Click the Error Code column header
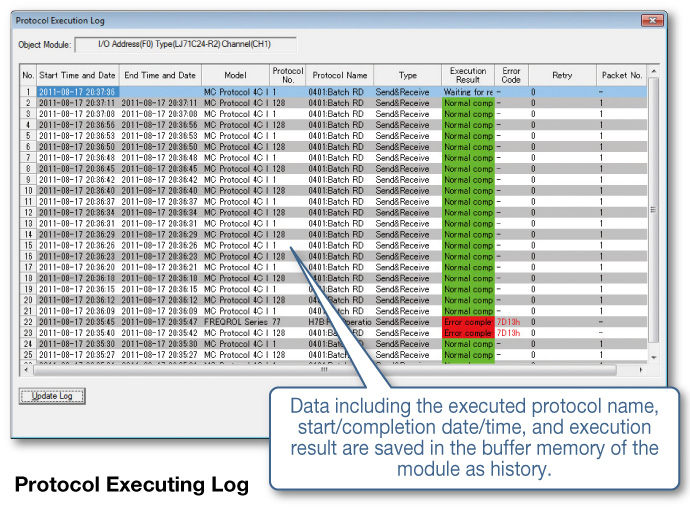The width and height of the screenshot is (690, 510). (x=511, y=75)
